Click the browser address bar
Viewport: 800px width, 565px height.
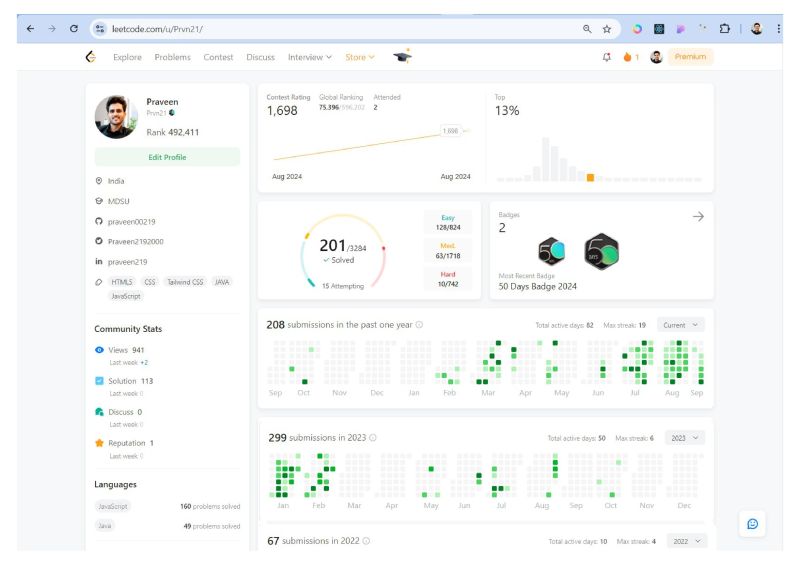coord(337,29)
